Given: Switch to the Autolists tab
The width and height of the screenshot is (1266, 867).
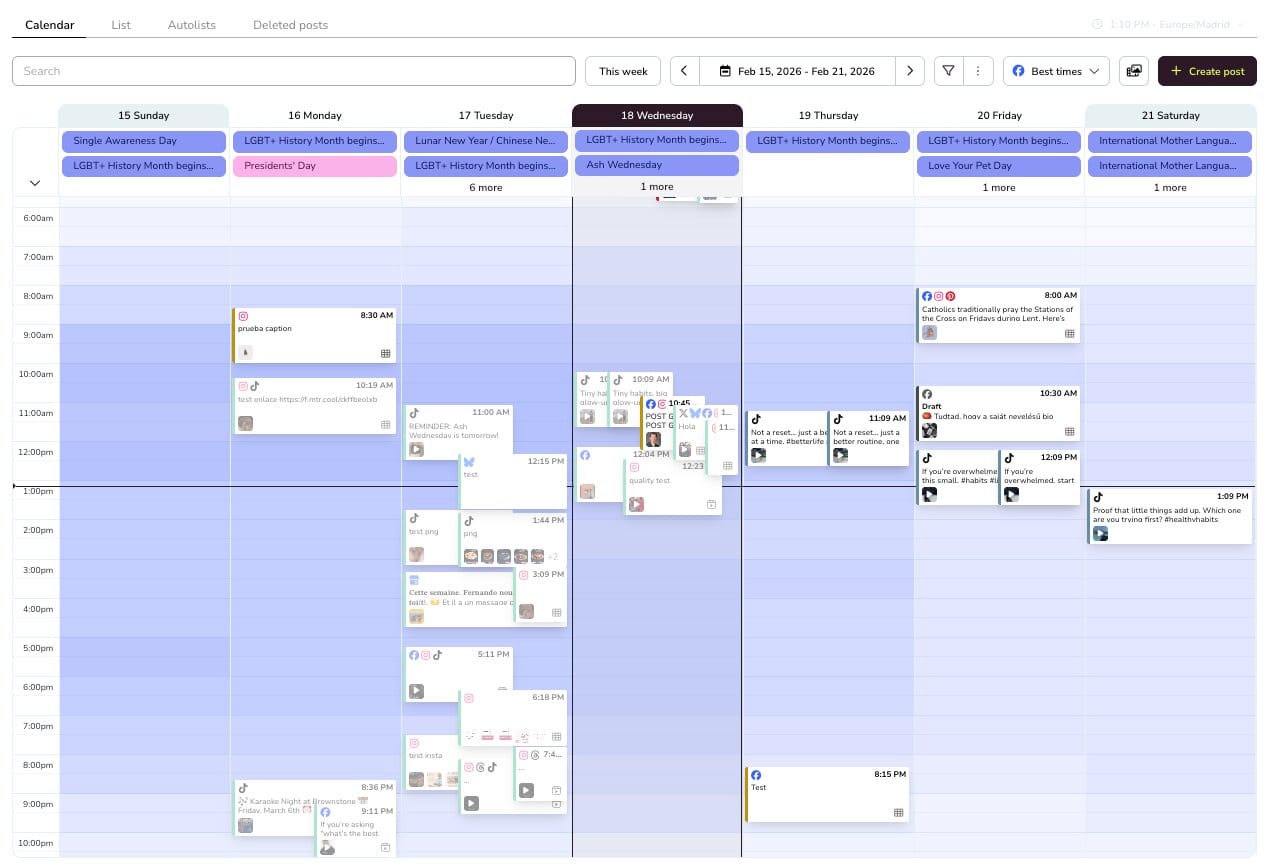Looking at the screenshot, I should [192, 25].
